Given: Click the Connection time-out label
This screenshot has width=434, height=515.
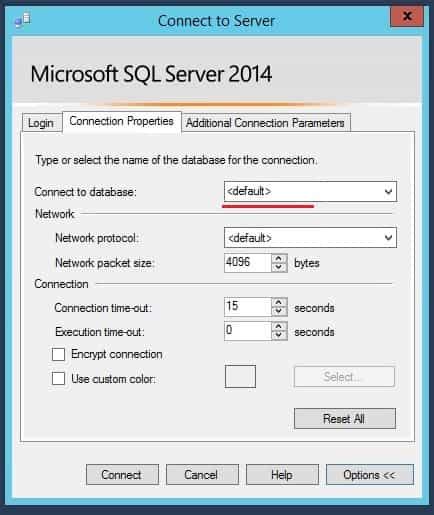Looking at the screenshot, I should tap(103, 308).
